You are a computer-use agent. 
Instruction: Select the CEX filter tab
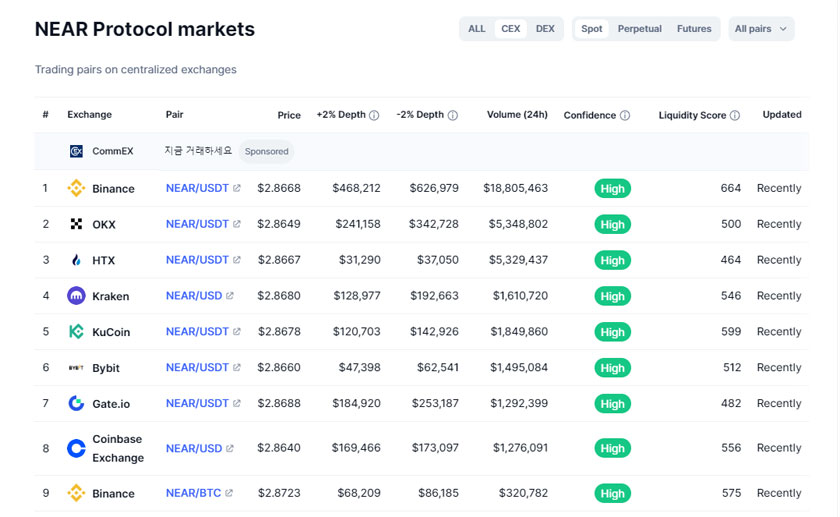pyautogui.click(x=511, y=29)
